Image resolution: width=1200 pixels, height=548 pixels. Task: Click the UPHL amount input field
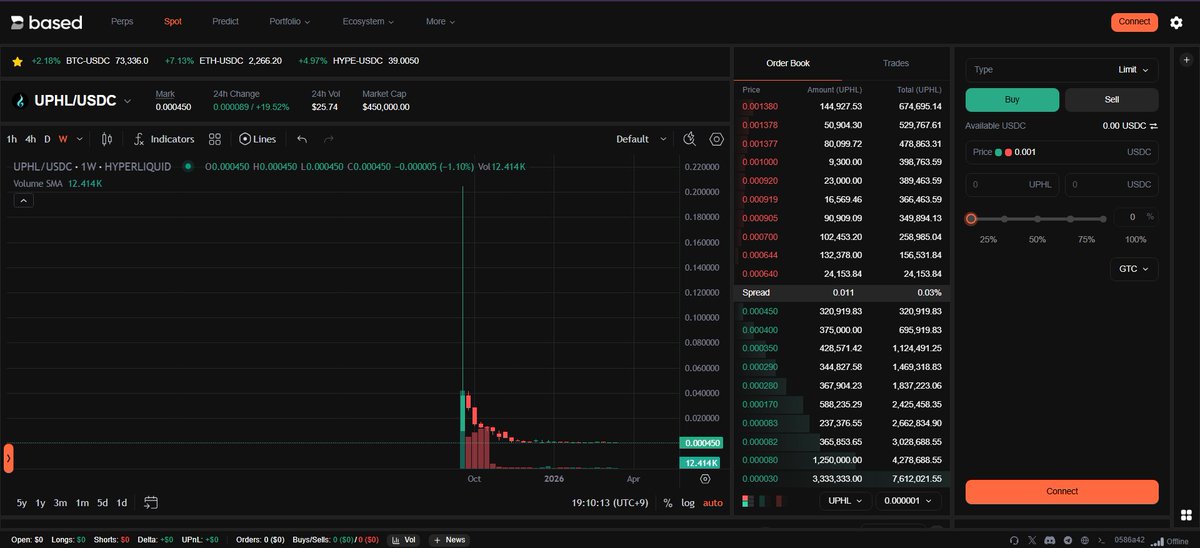point(1012,185)
